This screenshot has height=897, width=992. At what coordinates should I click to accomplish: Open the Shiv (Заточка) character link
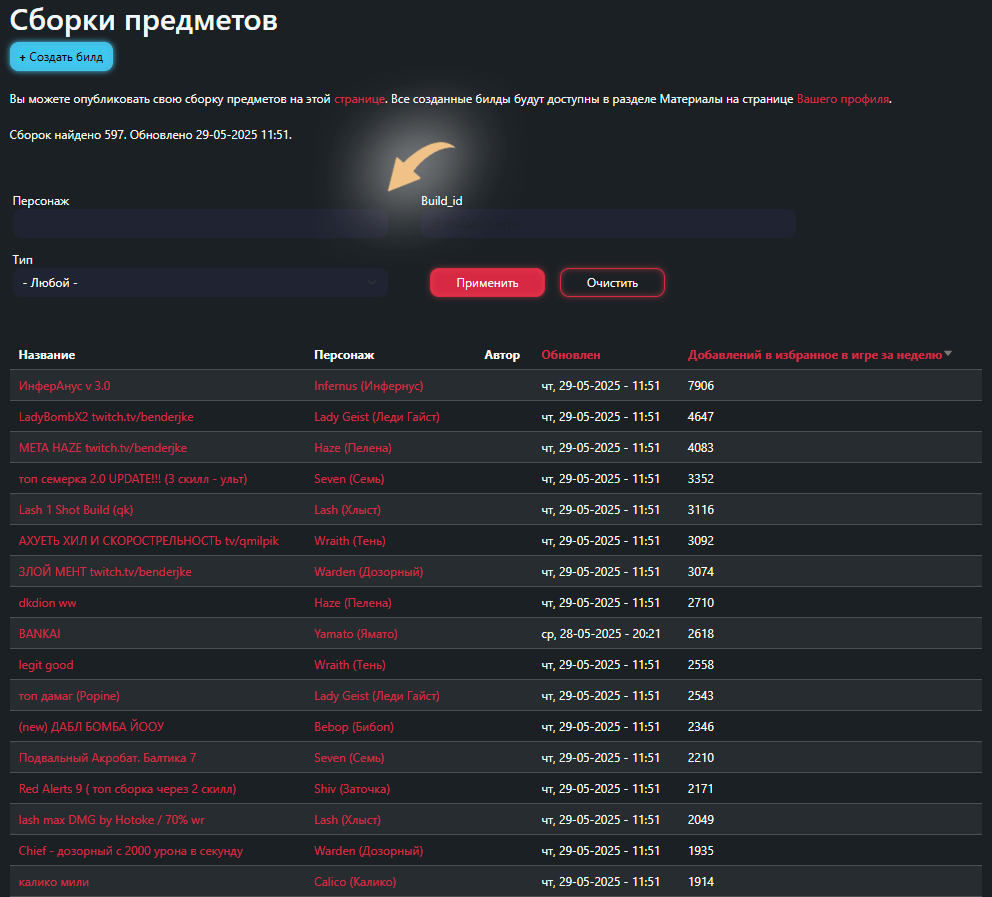352,789
